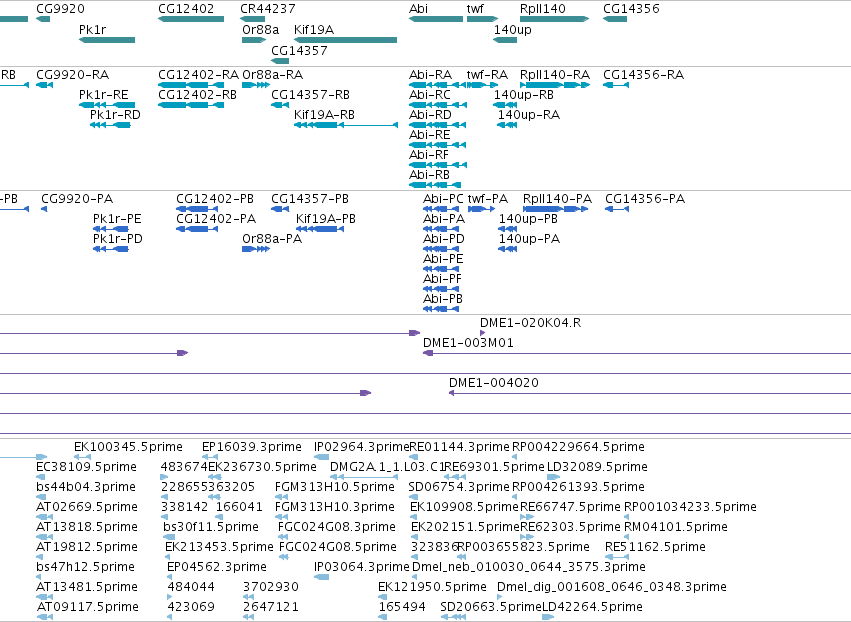Open the FGM313H10.5prime EST label

(335, 487)
